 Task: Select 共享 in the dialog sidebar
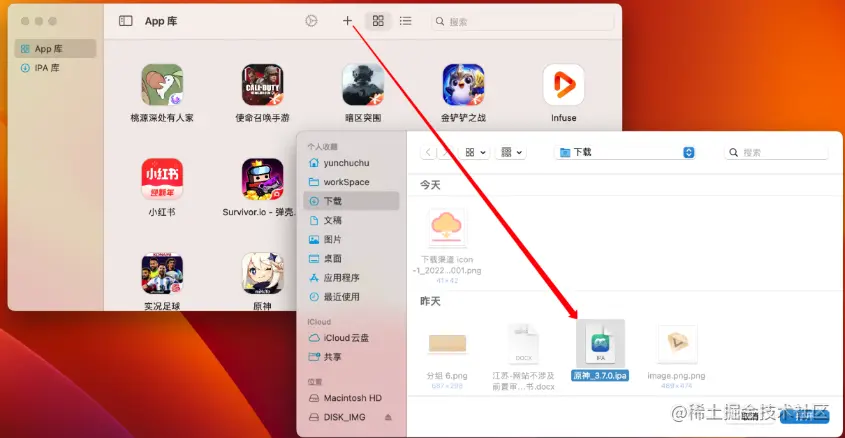pyautogui.click(x=351, y=357)
